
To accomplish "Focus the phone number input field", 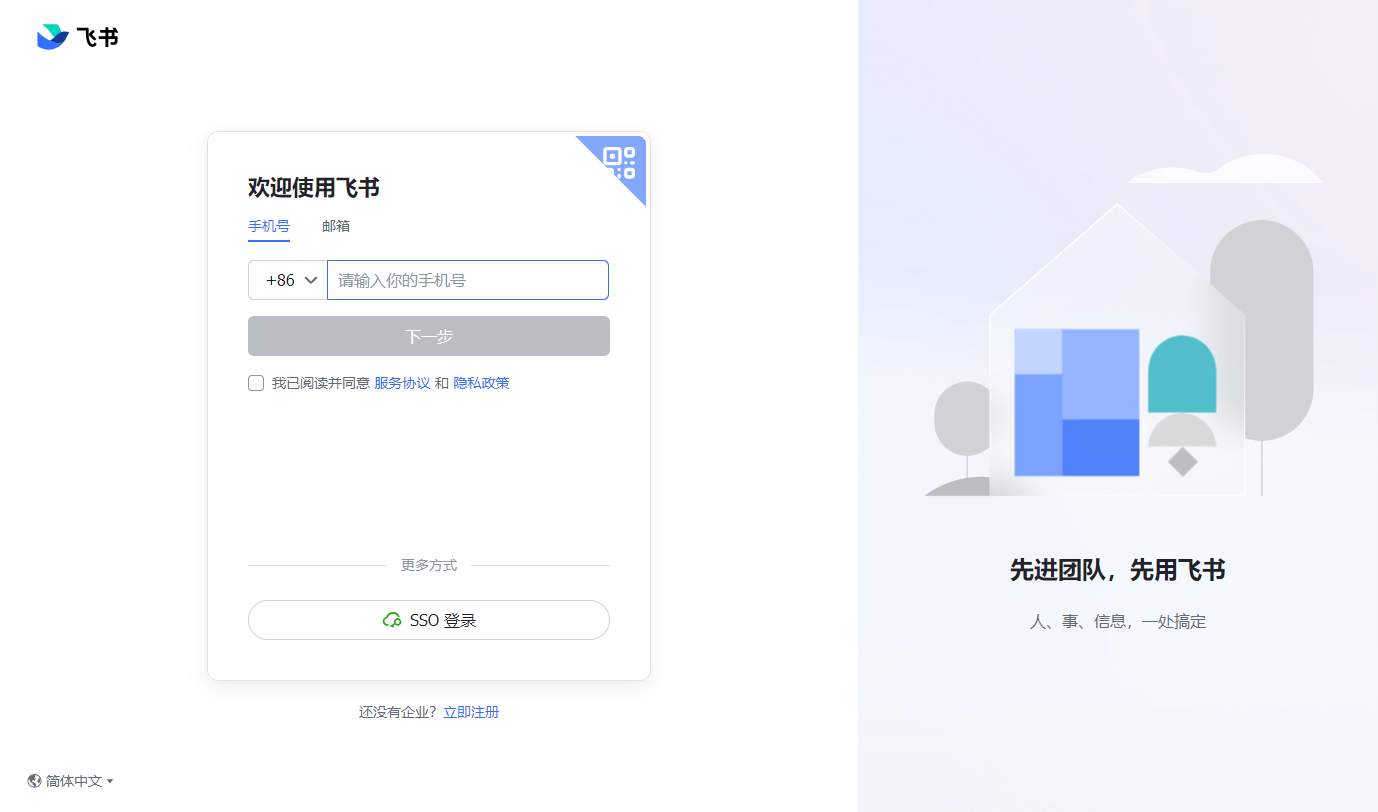I will (468, 280).
